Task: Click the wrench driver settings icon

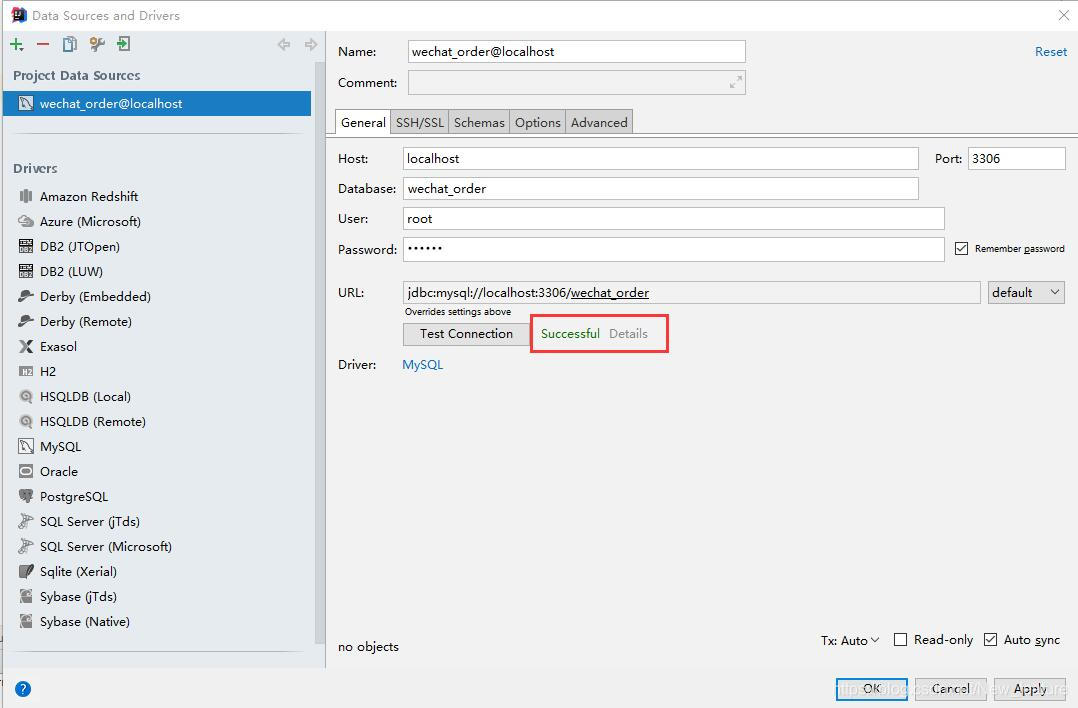Action: point(96,44)
